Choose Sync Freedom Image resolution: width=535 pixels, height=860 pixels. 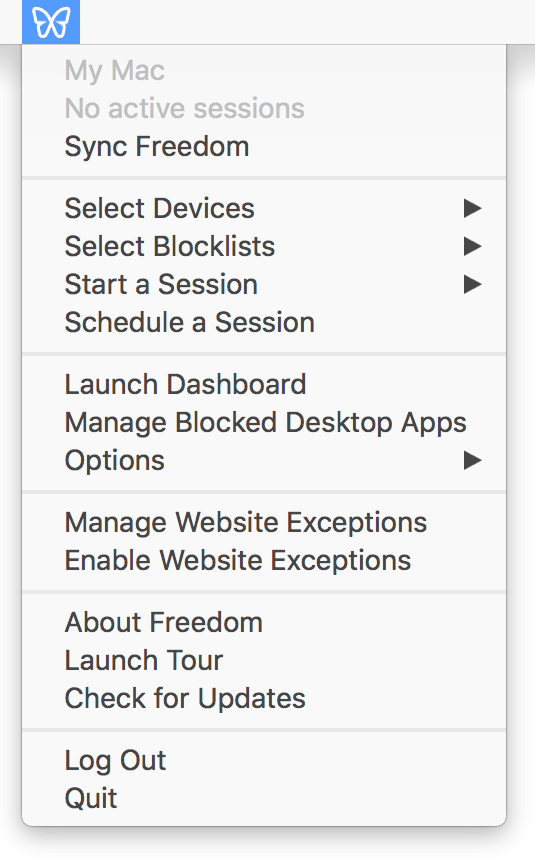pos(264,146)
